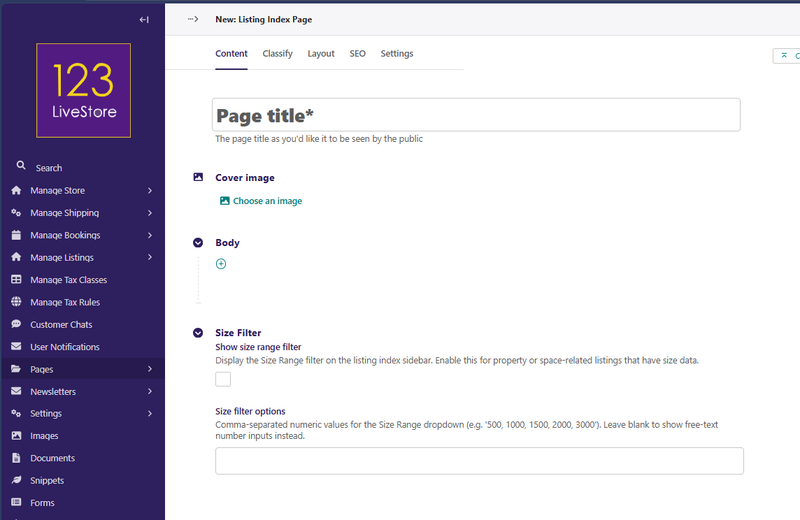800x520 pixels.
Task: Collapse the Body section toggle
Action: click(x=198, y=243)
